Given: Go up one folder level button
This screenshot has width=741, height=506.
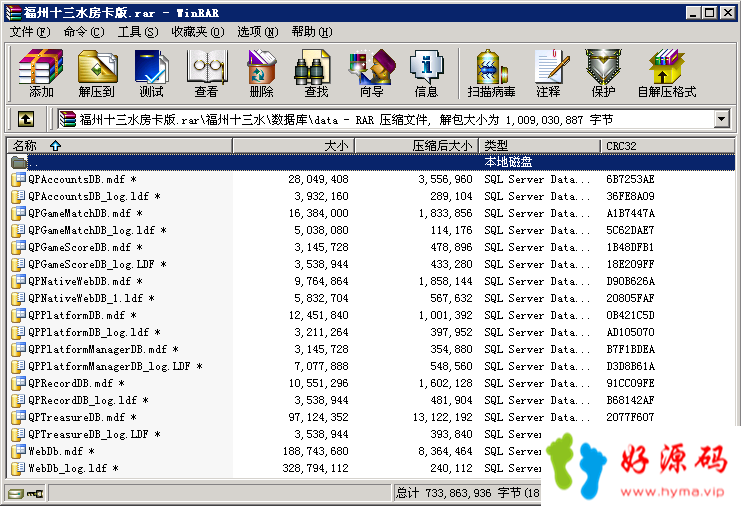Looking at the screenshot, I should (x=26, y=119).
